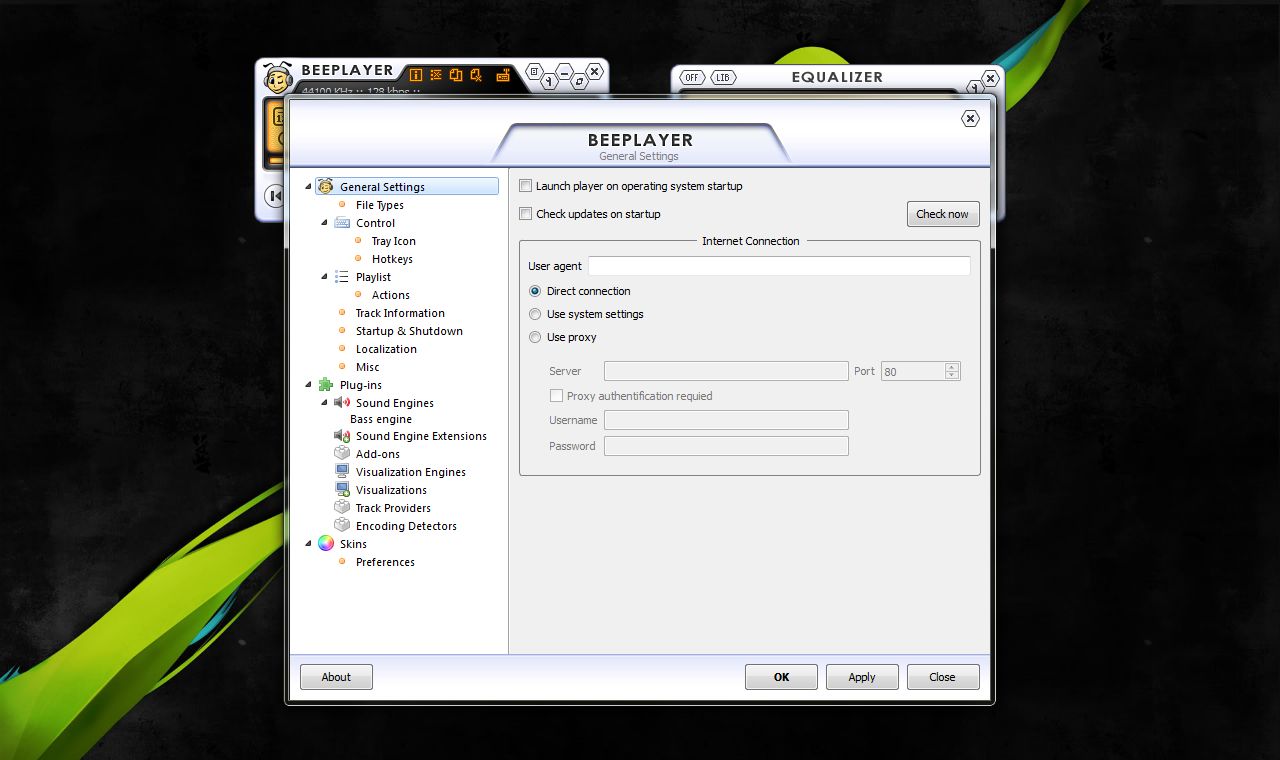The height and width of the screenshot is (760, 1280).
Task: Select the Use system settings radio button
Action: click(535, 314)
